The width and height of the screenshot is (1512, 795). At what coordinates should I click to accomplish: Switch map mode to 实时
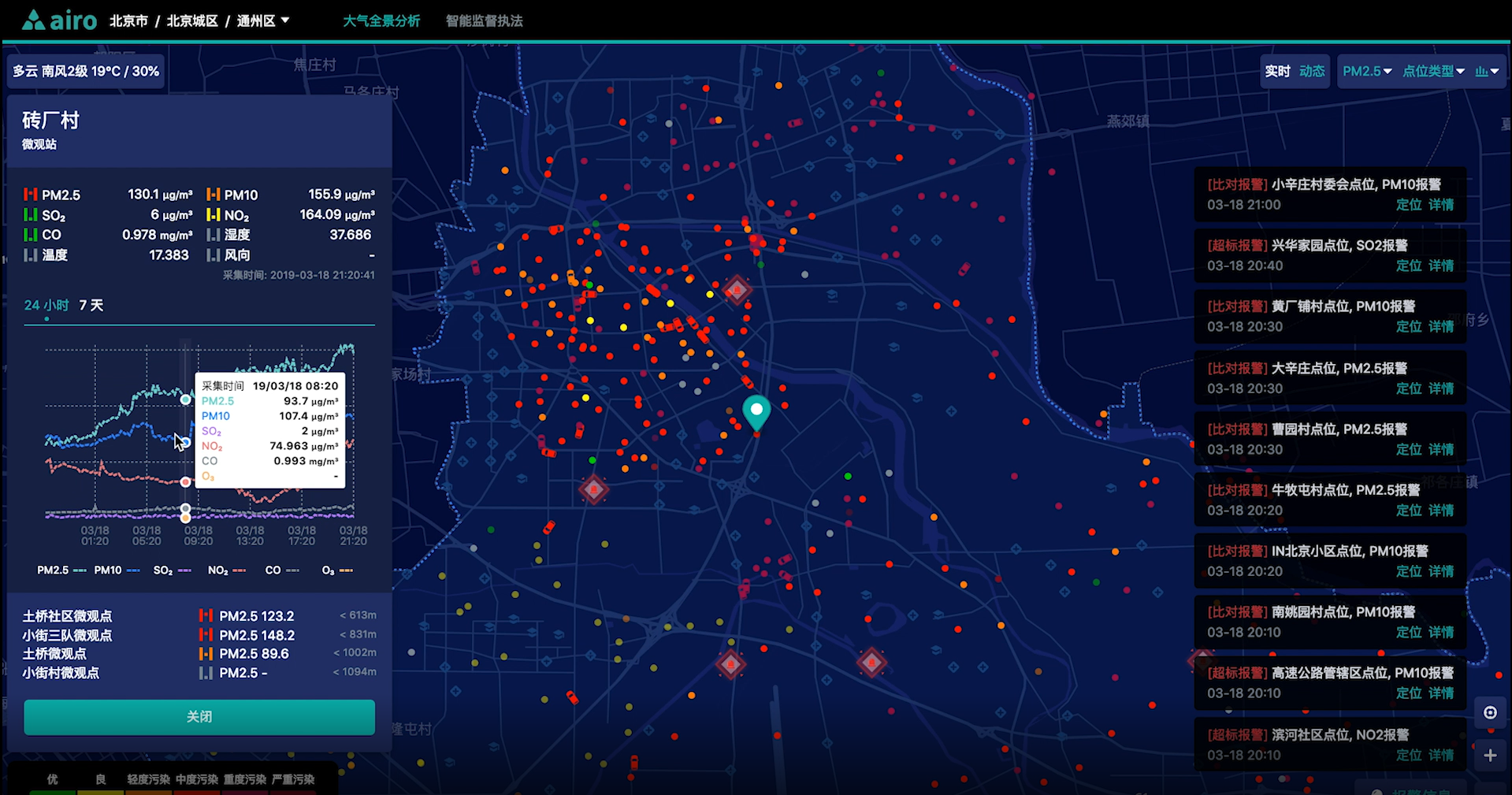coord(1277,71)
